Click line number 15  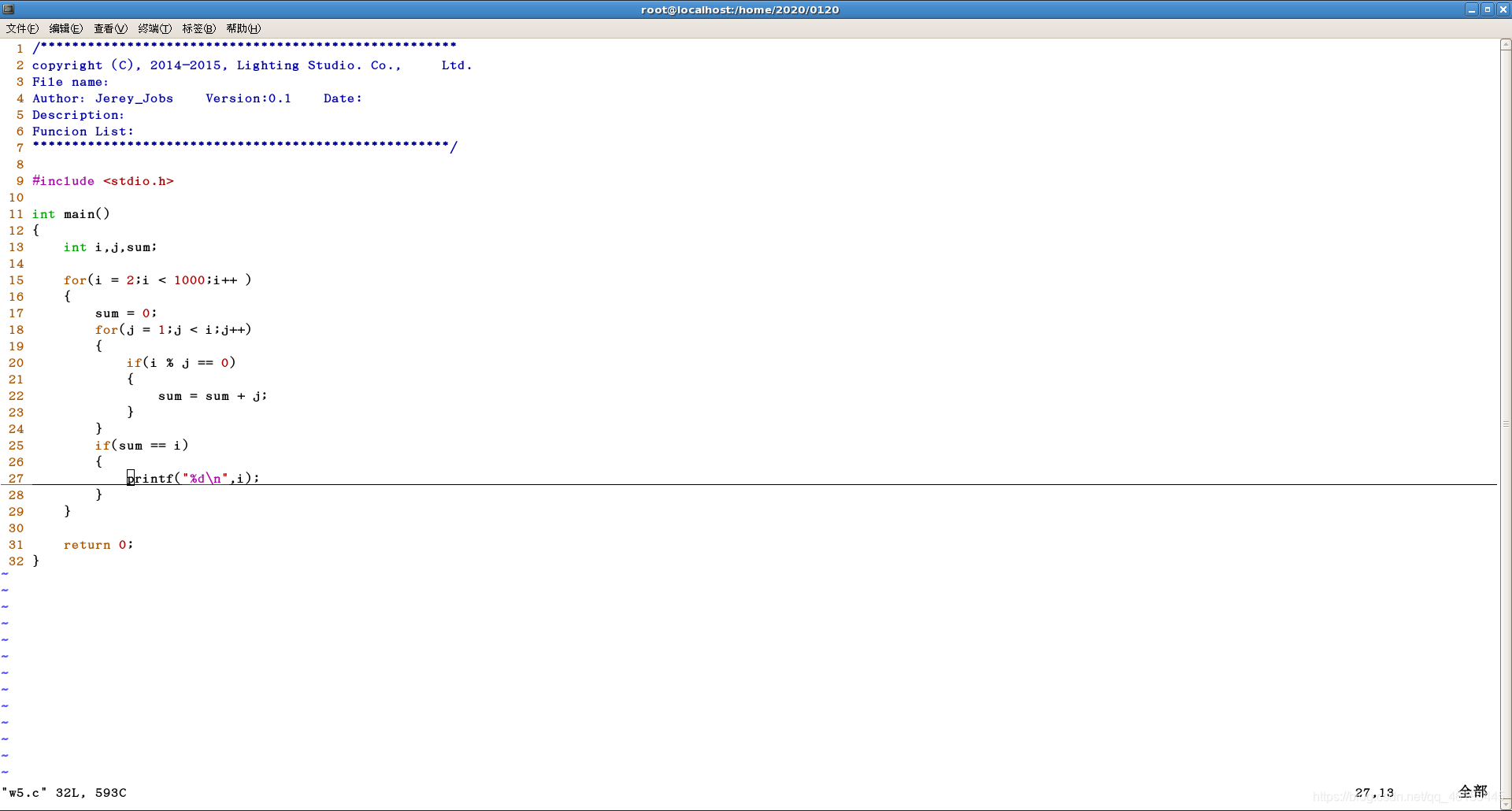click(x=16, y=280)
